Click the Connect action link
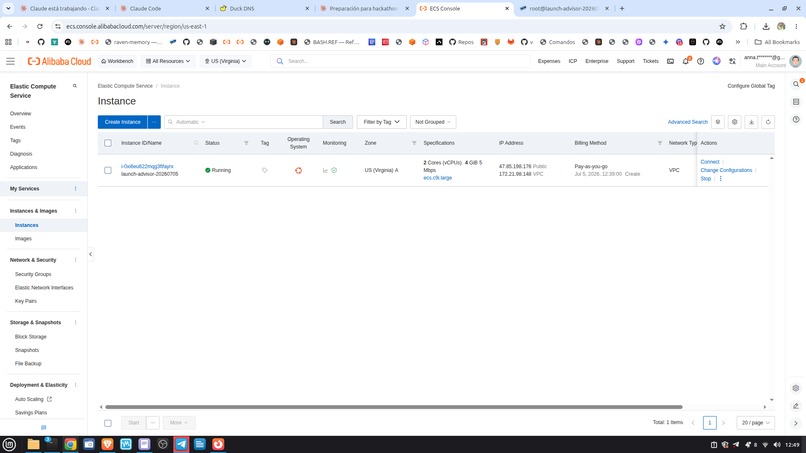The image size is (806, 453). [x=709, y=162]
